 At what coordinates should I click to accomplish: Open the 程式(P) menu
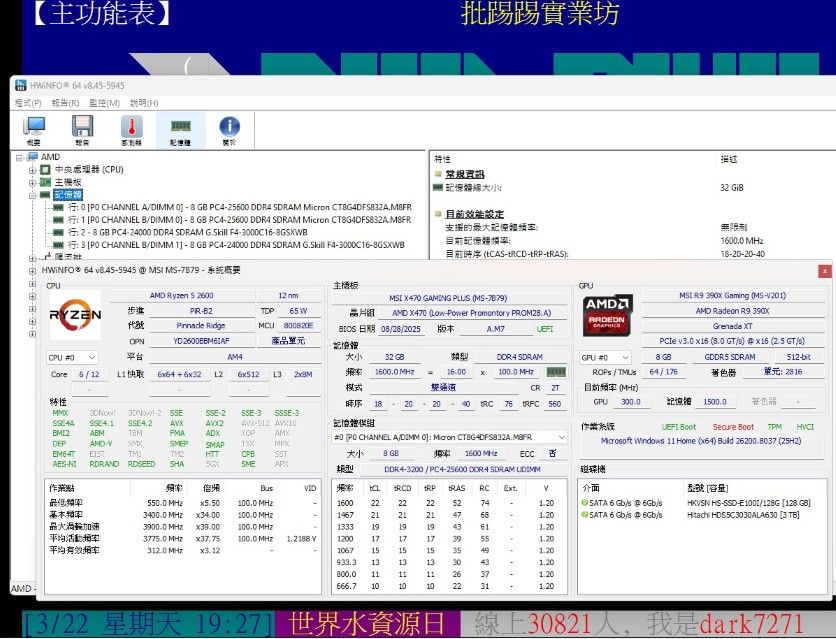(28, 103)
